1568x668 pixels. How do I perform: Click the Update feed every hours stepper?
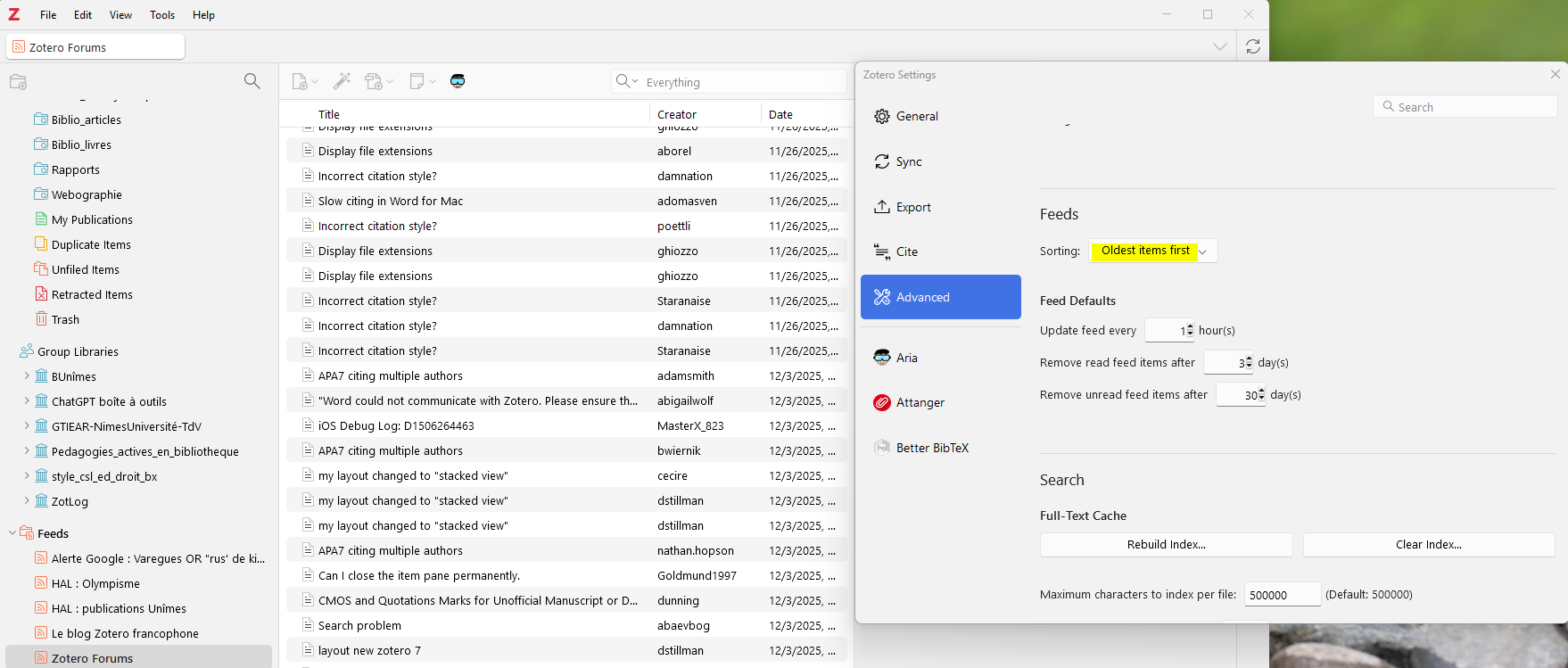coord(1190,330)
